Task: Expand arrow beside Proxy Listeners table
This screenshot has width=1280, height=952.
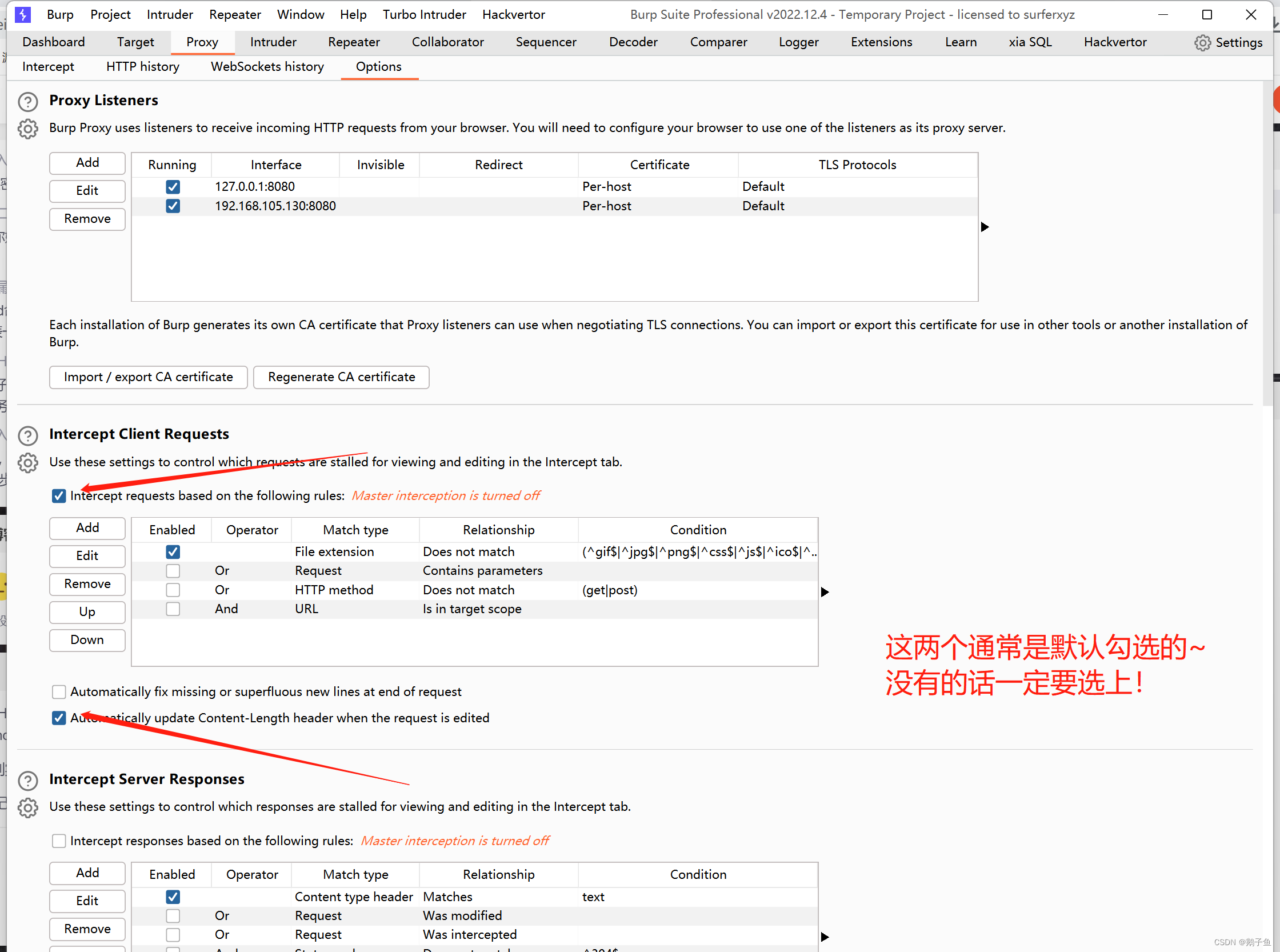Action: [x=985, y=227]
